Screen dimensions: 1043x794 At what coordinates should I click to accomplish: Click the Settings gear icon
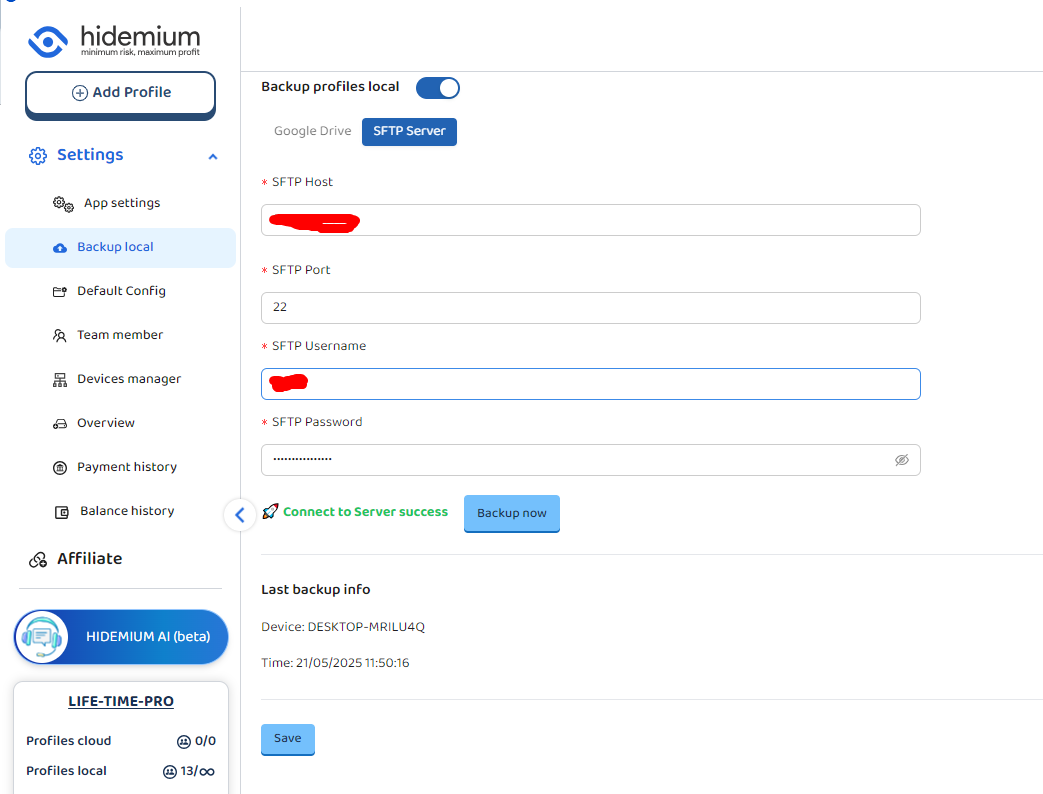[38, 156]
